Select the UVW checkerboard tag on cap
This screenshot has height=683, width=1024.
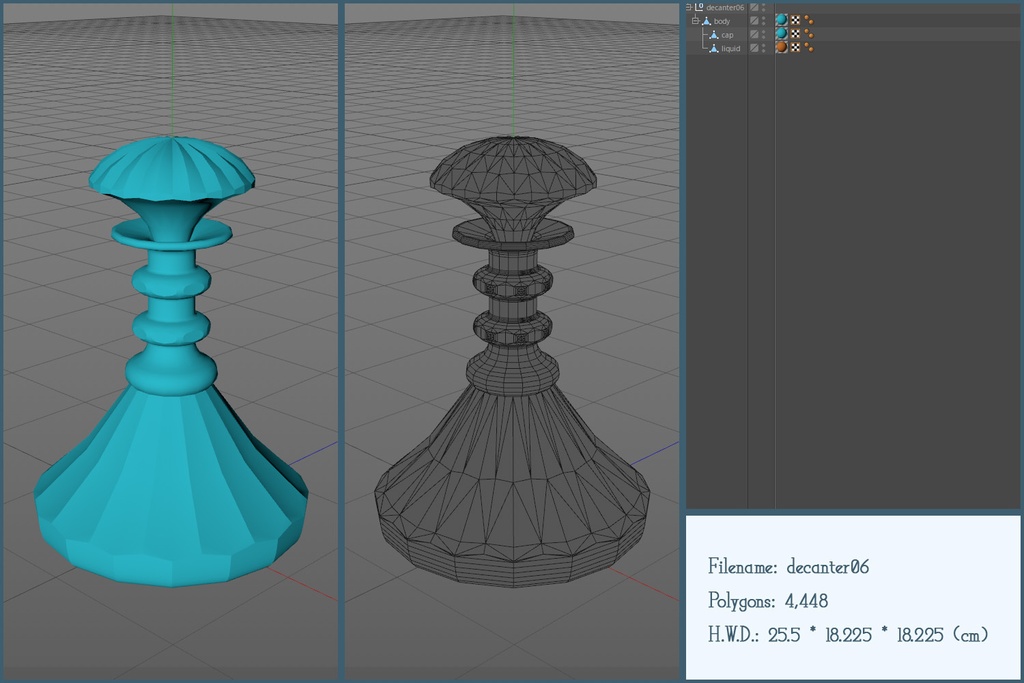click(795, 34)
